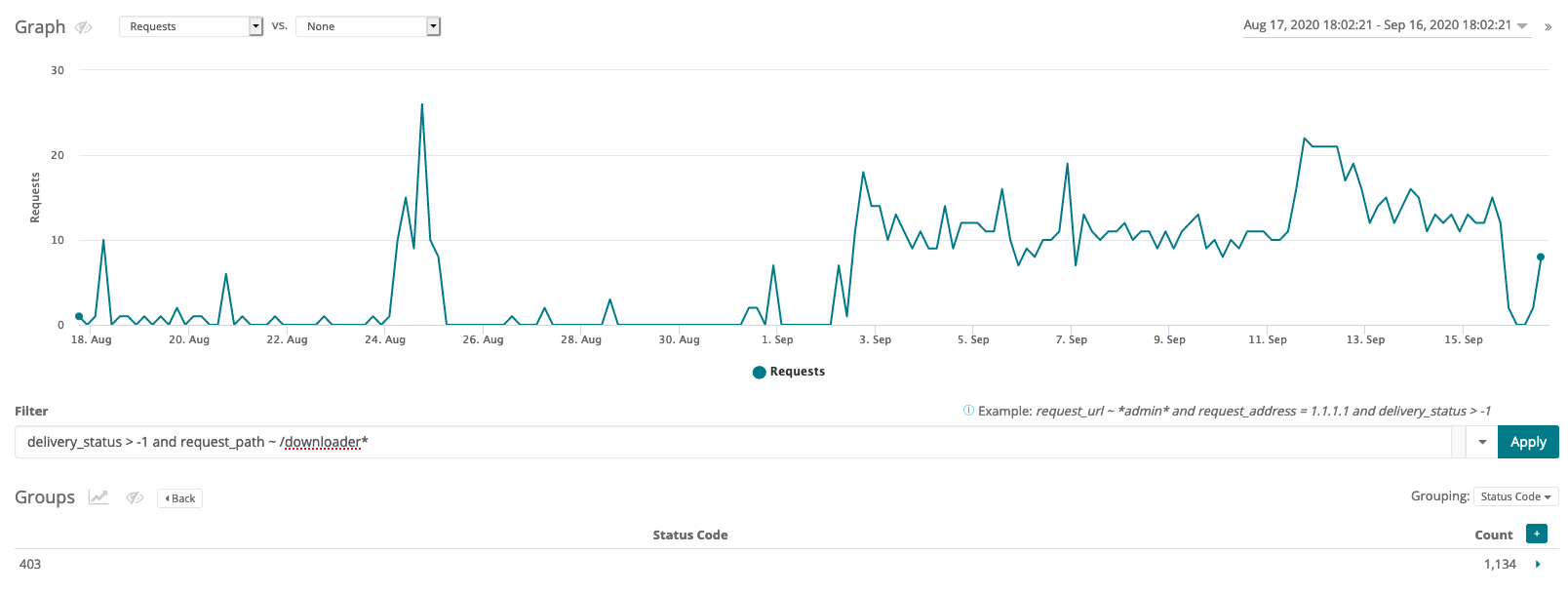Expand the saved filters dropdown arrow
This screenshot has width=1568, height=594.
1482,442
